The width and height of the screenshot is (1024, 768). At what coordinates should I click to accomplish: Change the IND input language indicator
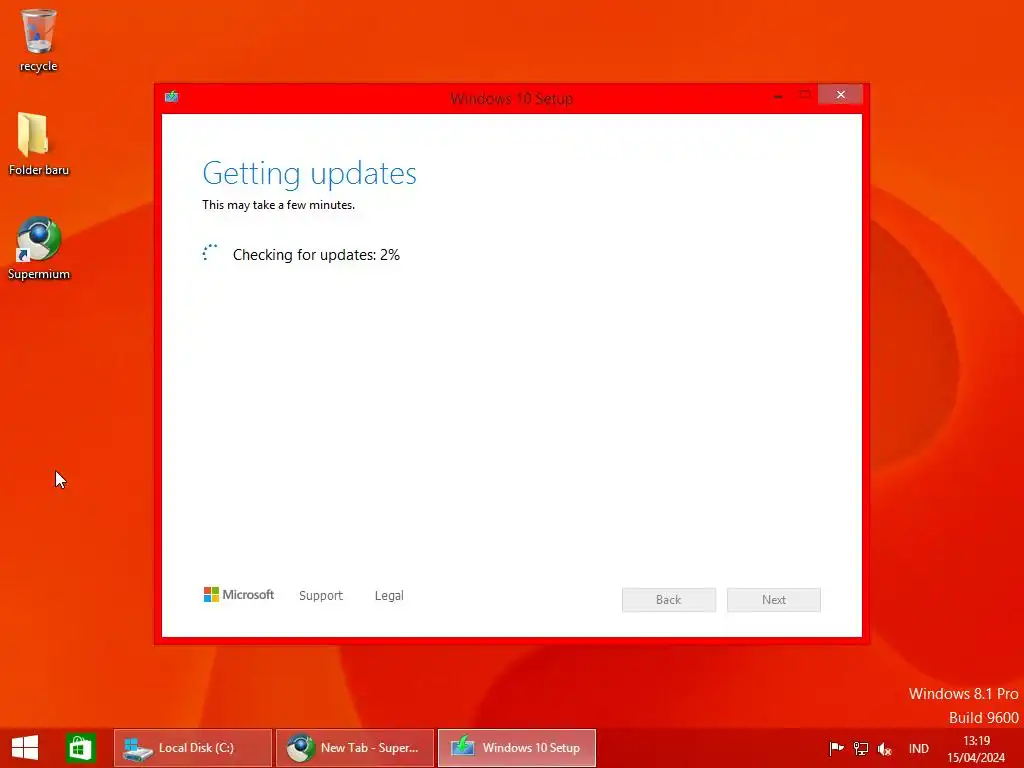pos(918,749)
